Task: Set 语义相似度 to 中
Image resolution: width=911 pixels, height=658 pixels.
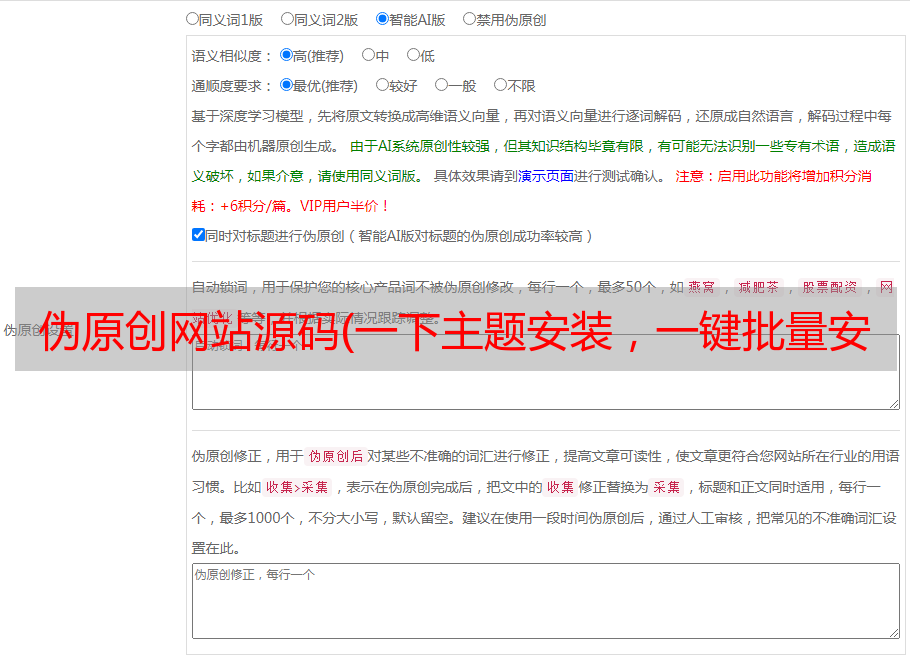Action: [368, 55]
